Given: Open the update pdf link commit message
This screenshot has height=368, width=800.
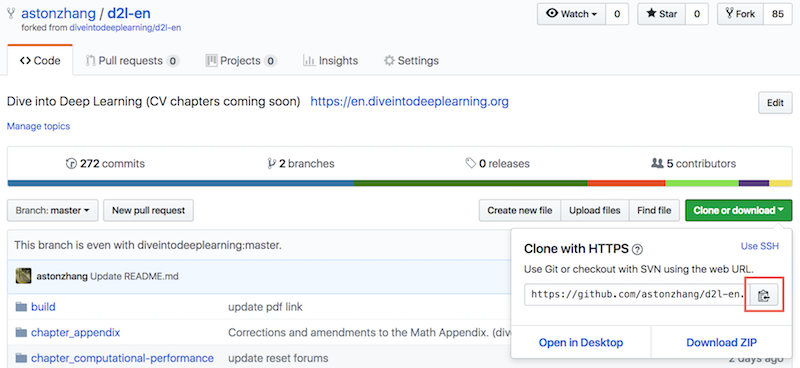Looking at the screenshot, I should 265,307.
